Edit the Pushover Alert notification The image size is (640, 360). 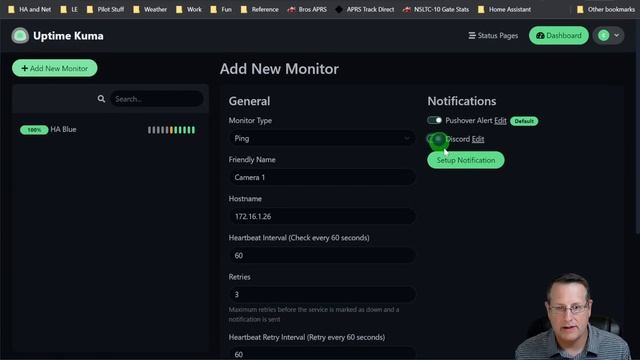click(500, 120)
